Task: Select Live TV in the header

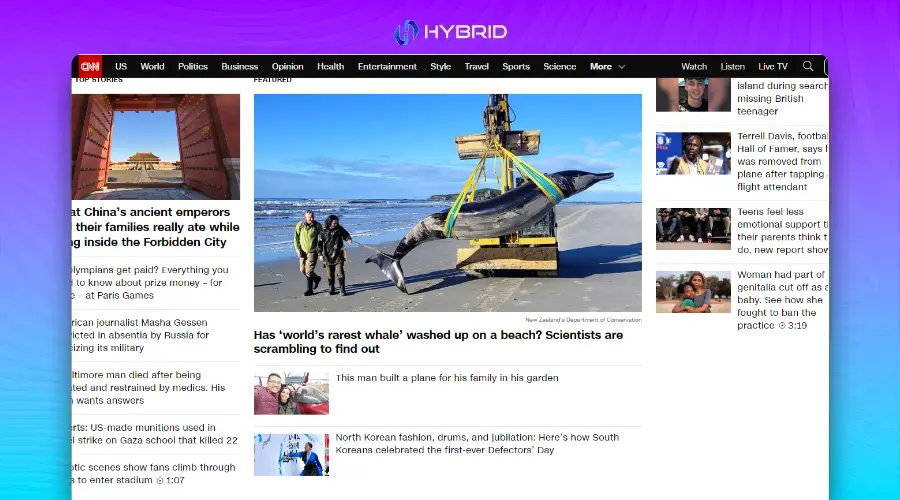Action: 773,67
